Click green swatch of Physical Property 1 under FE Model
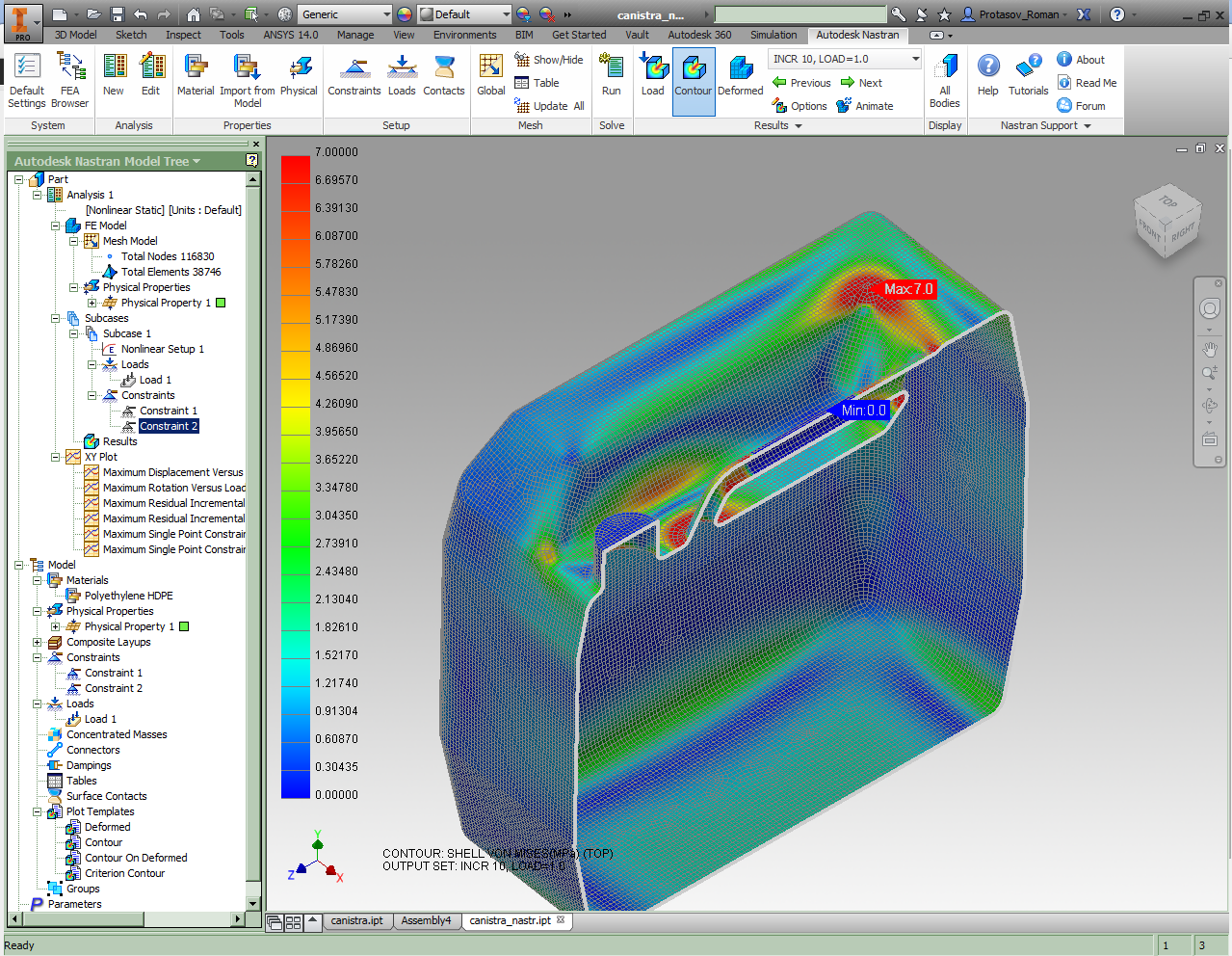 [x=221, y=303]
